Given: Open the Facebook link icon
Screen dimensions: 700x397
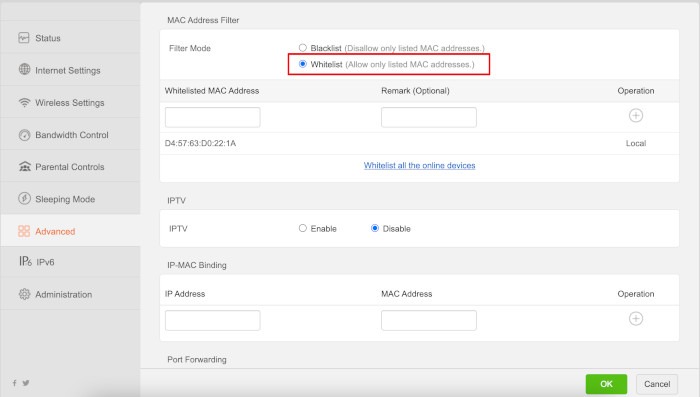Looking at the screenshot, I should (15, 383).
